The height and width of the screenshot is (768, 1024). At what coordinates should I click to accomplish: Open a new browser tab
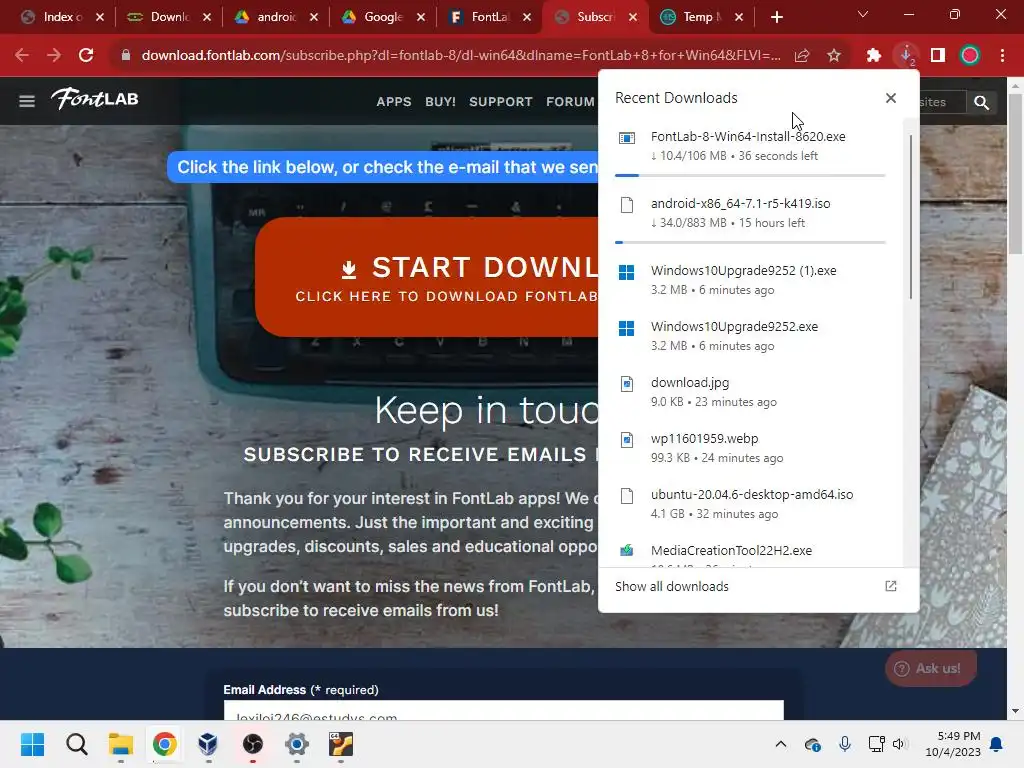coord(776,17)
